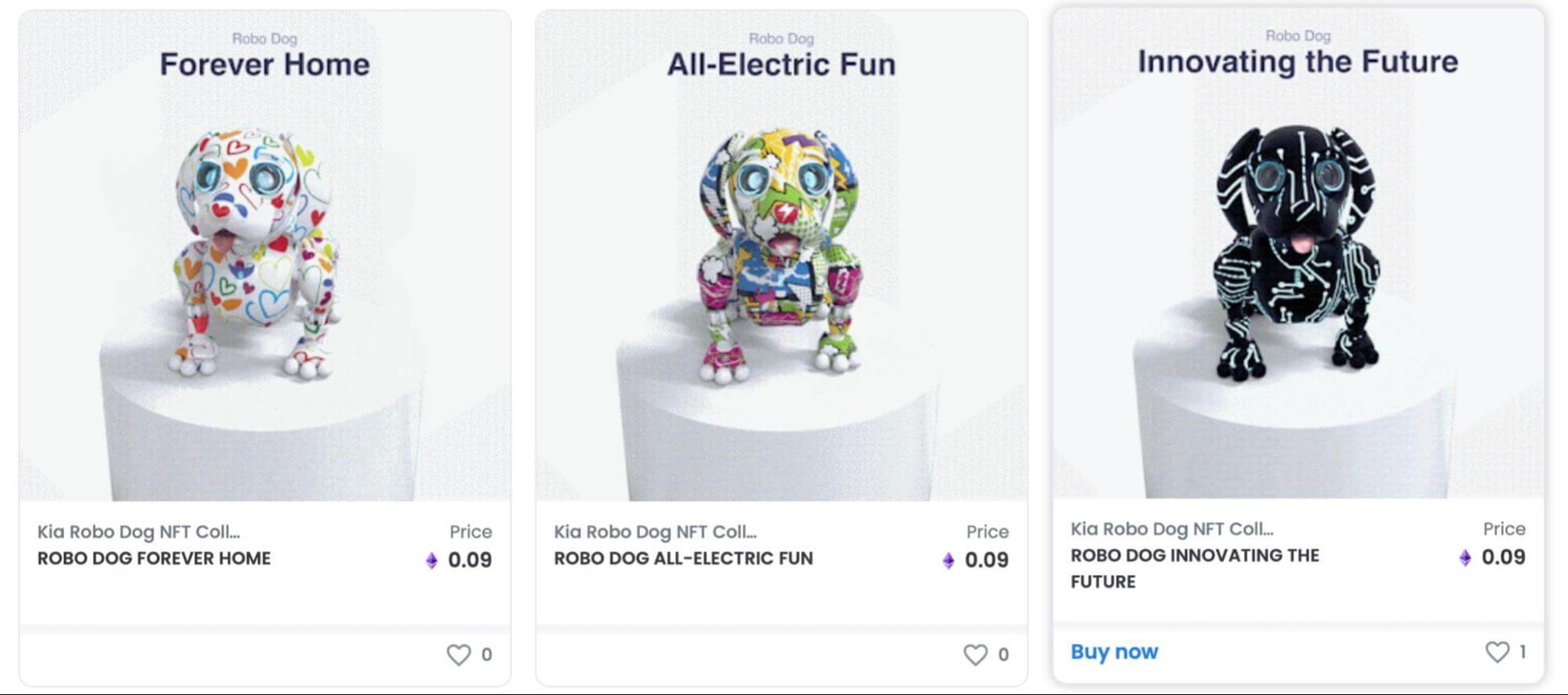This screenshot has width=1568, height=695.
Task: Open Kia collection link on All-Electric Fun card
Action: 655,532
